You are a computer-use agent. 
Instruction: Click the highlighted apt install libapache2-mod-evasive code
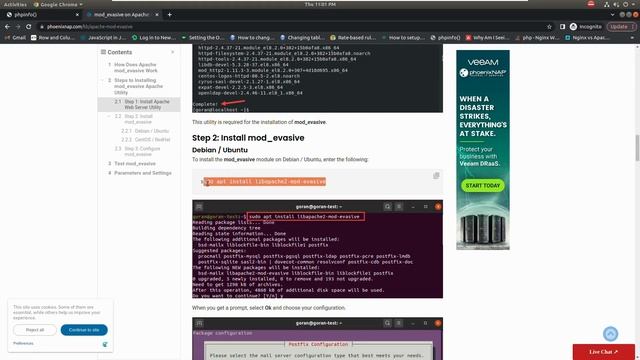pos(264,182)
